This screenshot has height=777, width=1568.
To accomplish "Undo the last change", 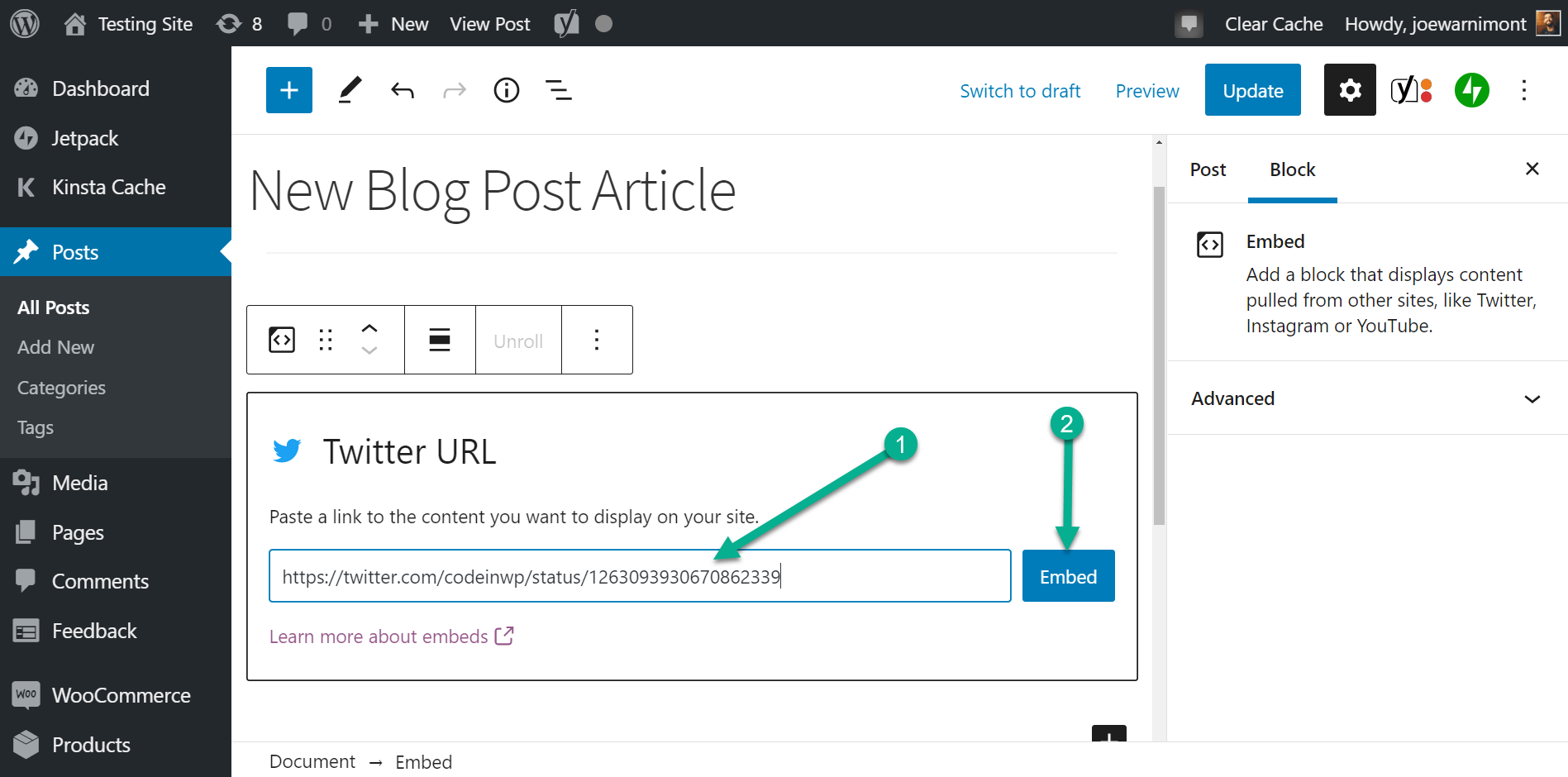I will click(403, 90).
